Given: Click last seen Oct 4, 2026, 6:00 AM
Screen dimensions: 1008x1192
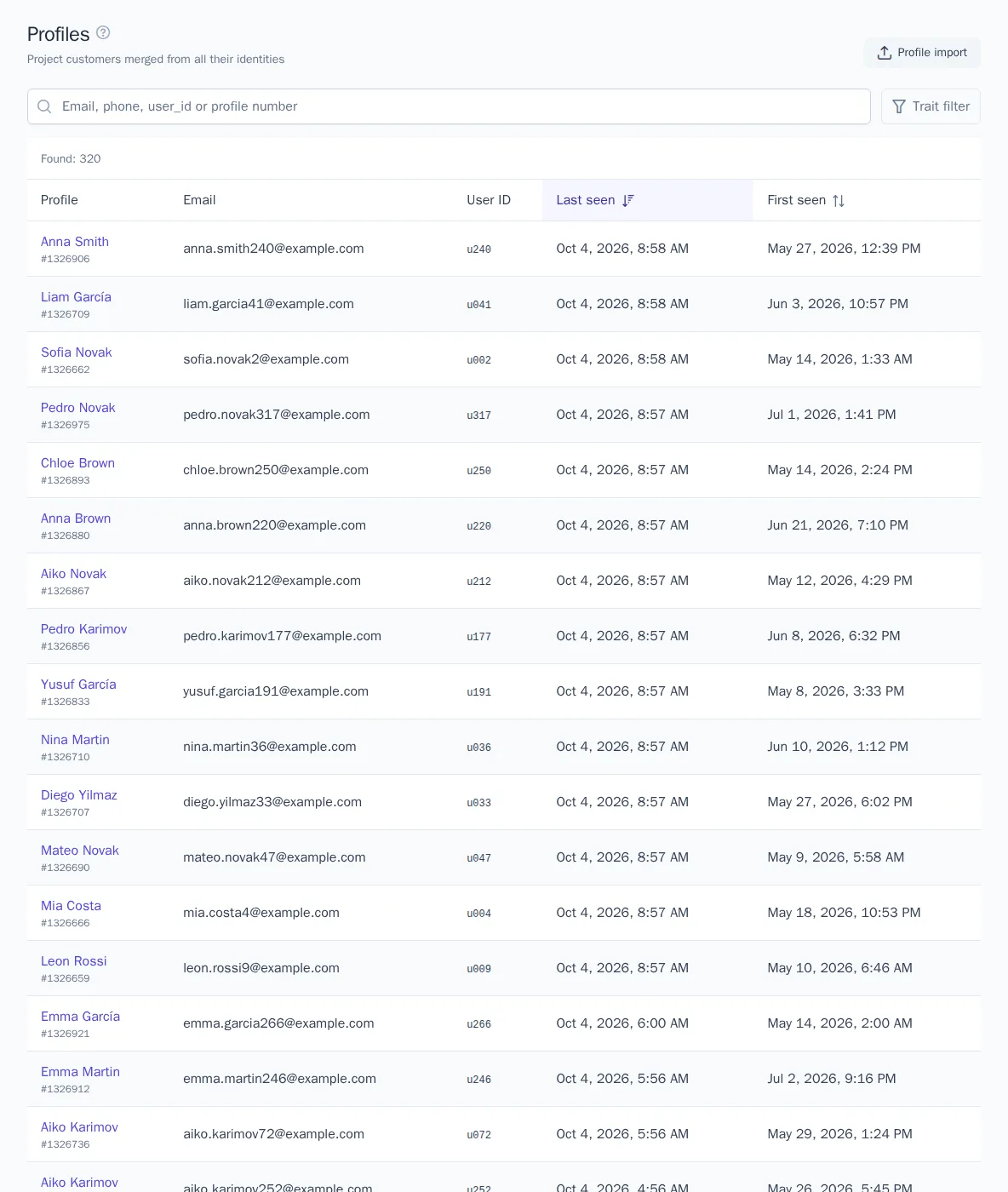Looking at the screenshot, I should pyautogui.click(x=622, y=1023).
